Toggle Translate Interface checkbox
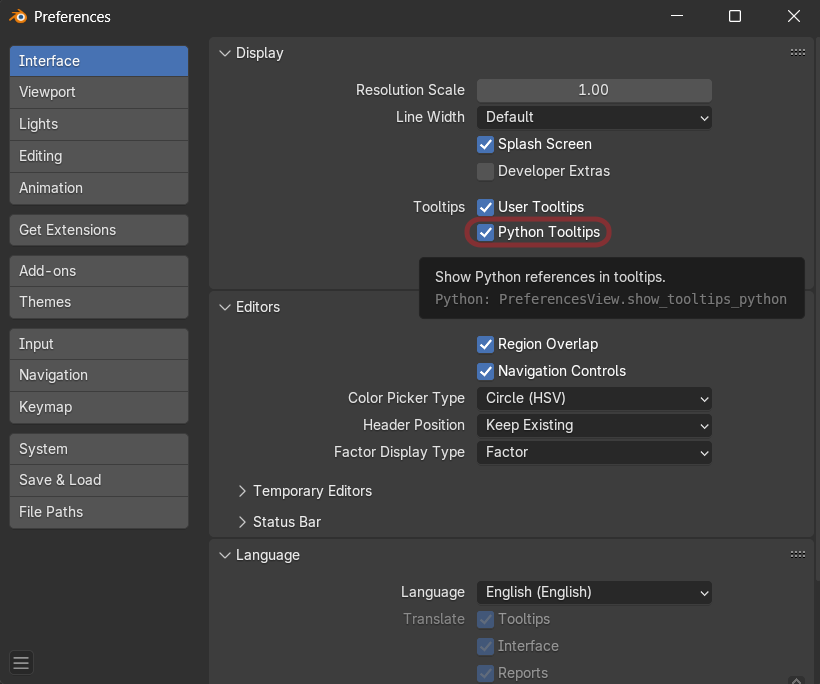 click(x=485, y=646)
